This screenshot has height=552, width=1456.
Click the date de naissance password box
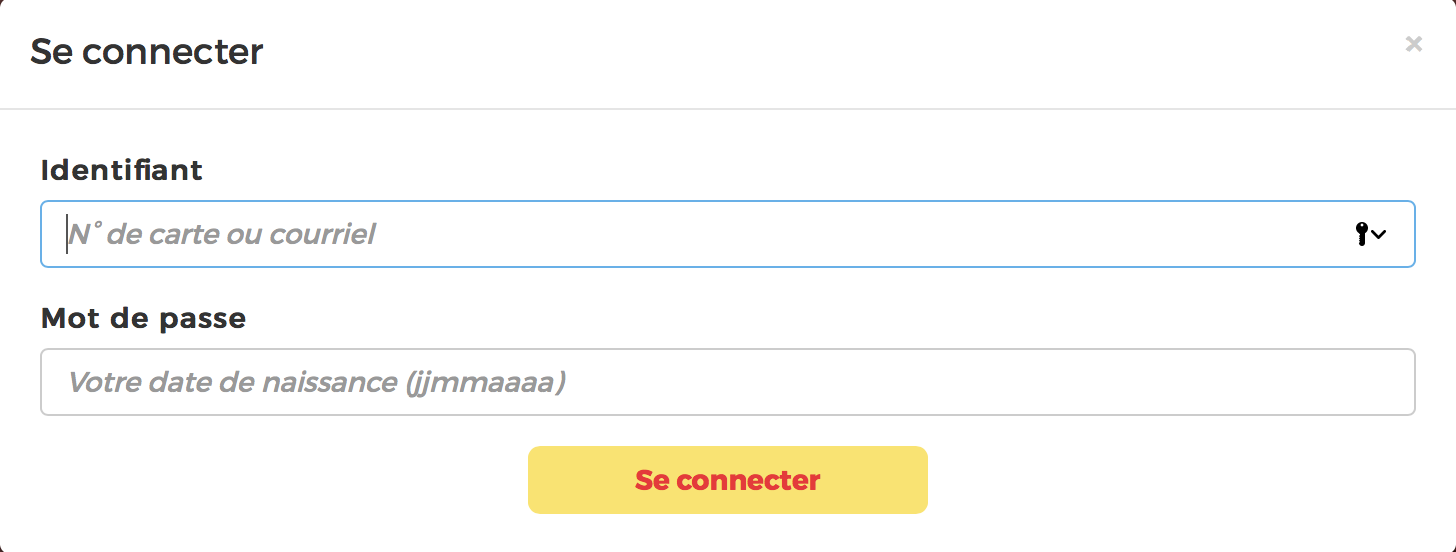click(x=727, y=382)
